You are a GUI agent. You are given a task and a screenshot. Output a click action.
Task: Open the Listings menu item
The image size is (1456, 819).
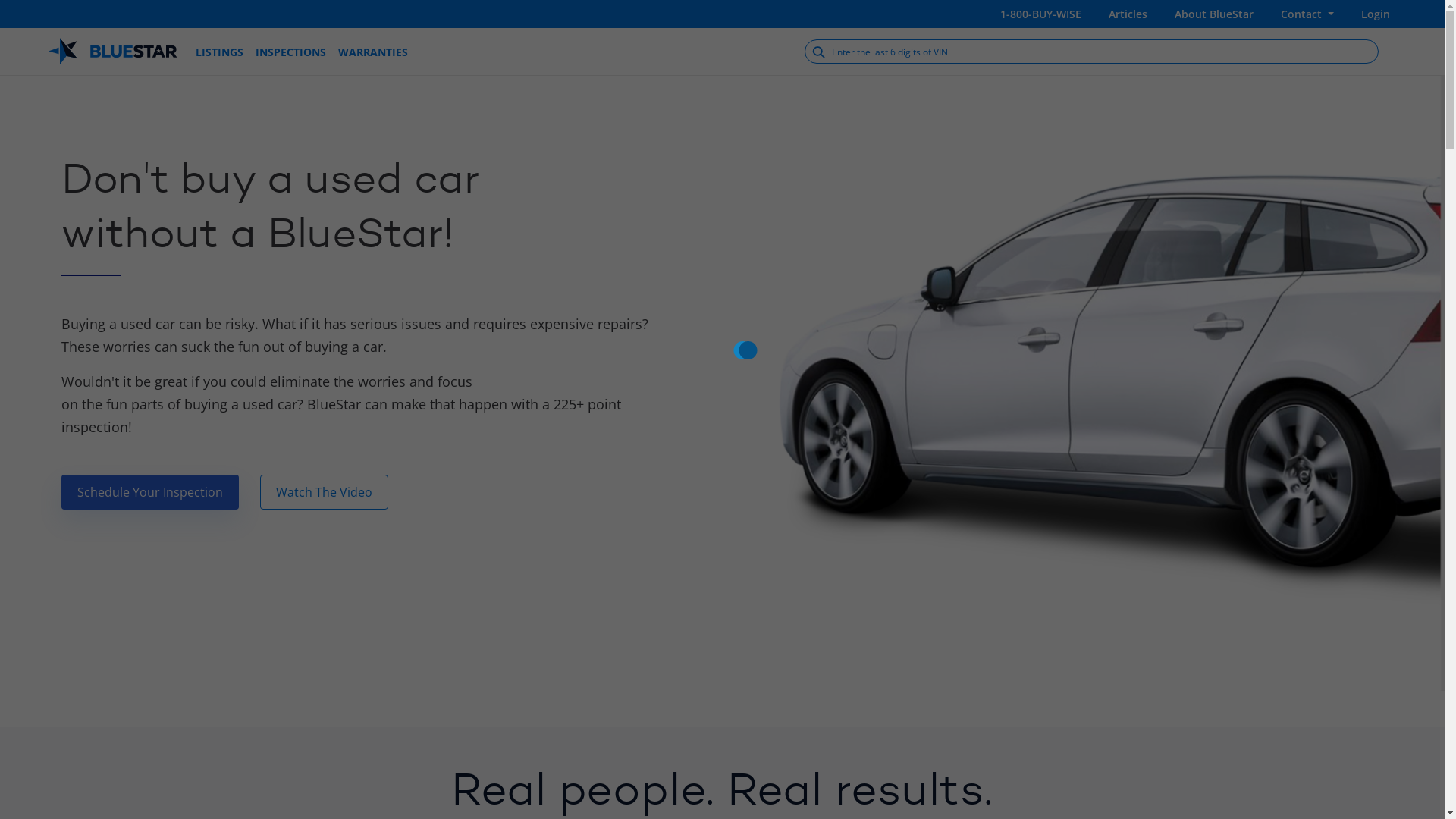[219, 52]
